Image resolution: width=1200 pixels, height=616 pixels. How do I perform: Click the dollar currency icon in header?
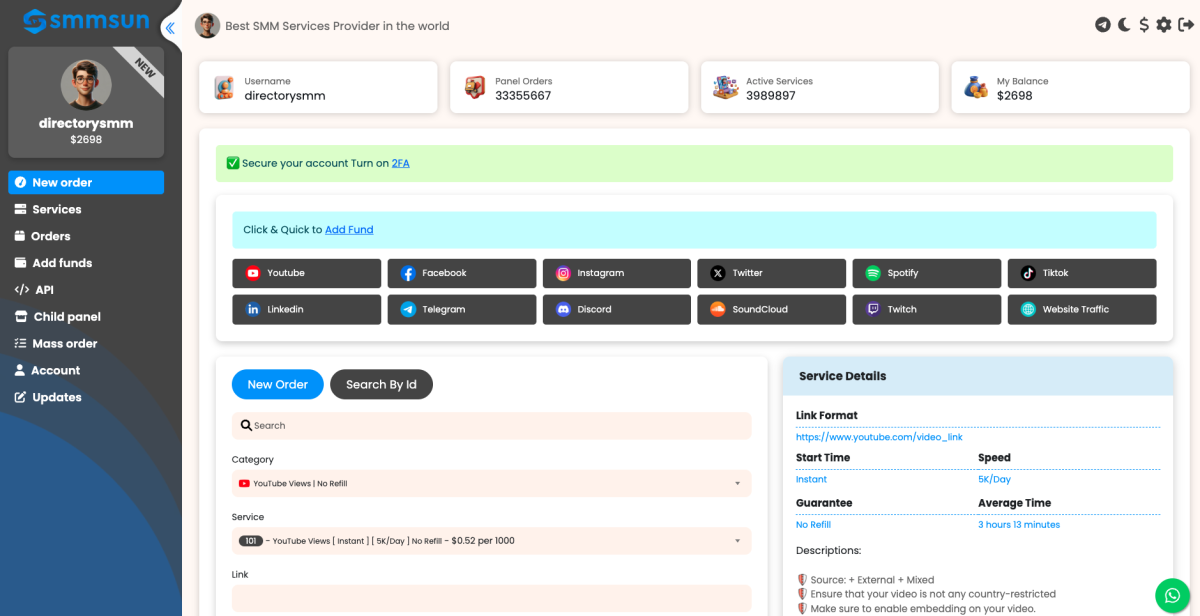click(1144, 25)
